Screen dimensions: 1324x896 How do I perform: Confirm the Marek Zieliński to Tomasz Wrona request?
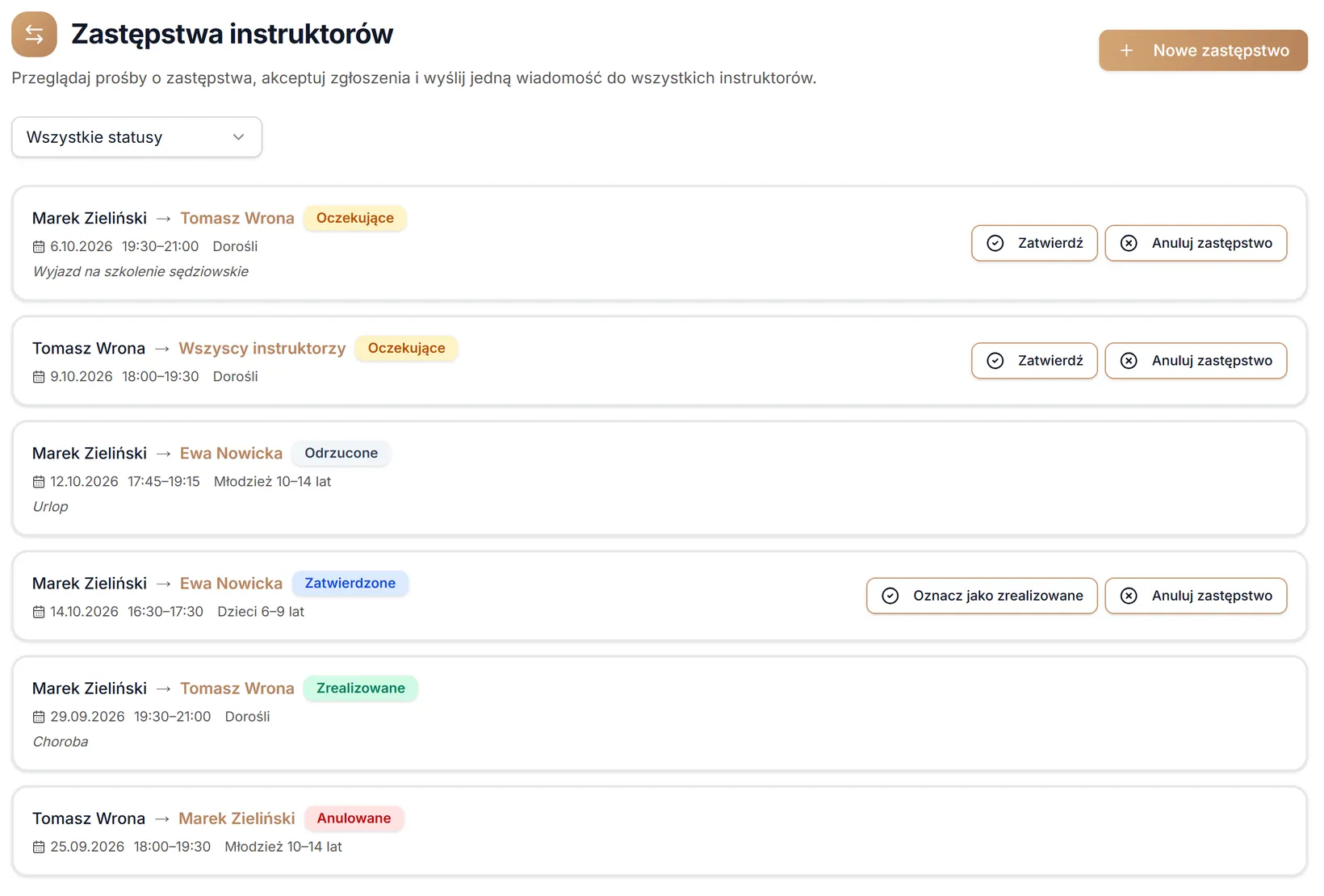1034,243
